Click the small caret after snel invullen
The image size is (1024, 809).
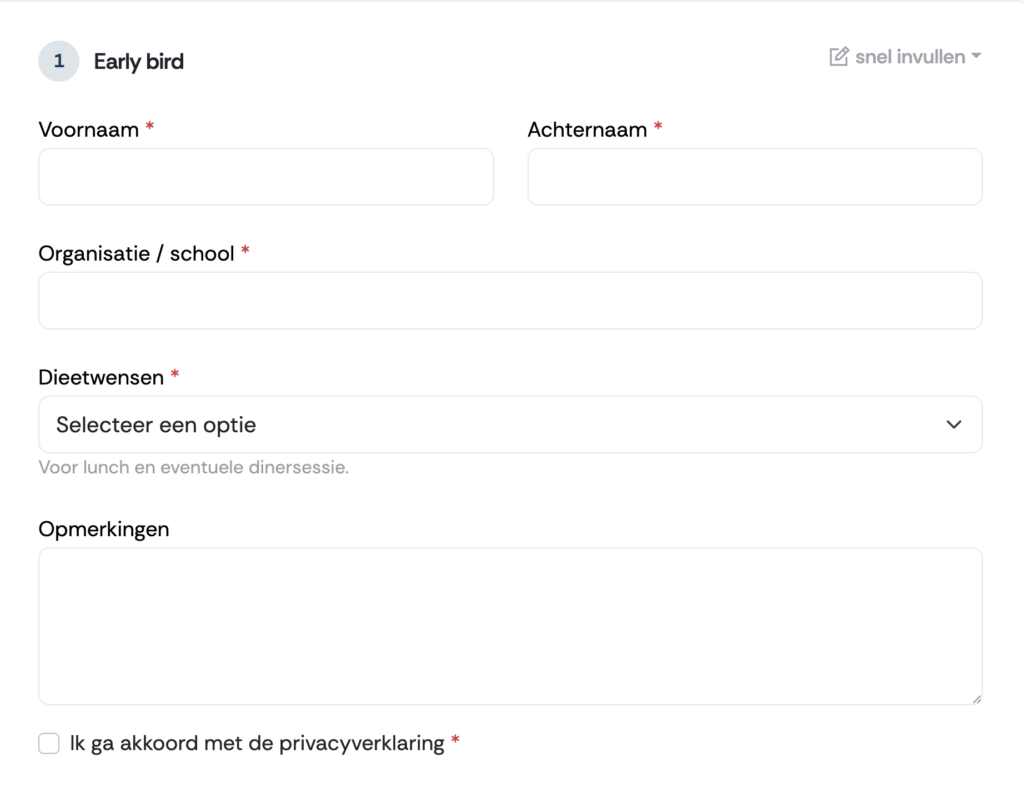coord(976,56)
